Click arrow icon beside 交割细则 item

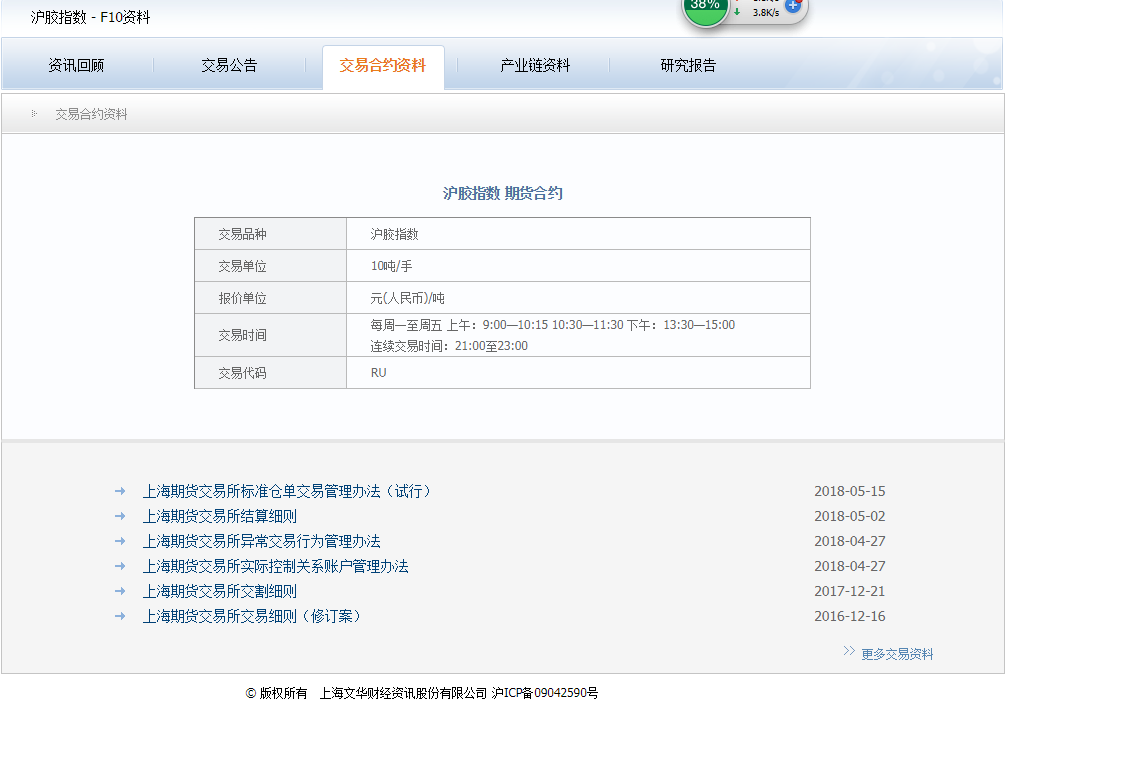tap(120, 591)
